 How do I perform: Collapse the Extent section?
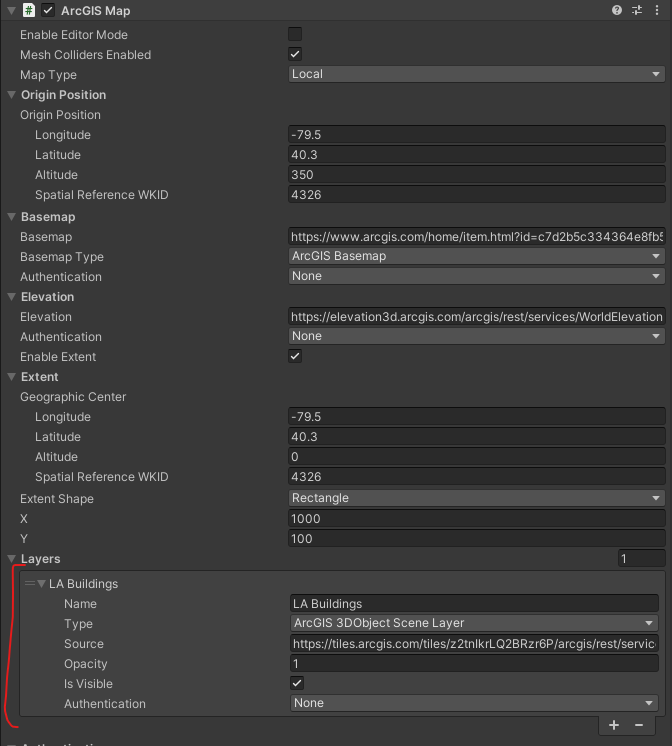12,376
